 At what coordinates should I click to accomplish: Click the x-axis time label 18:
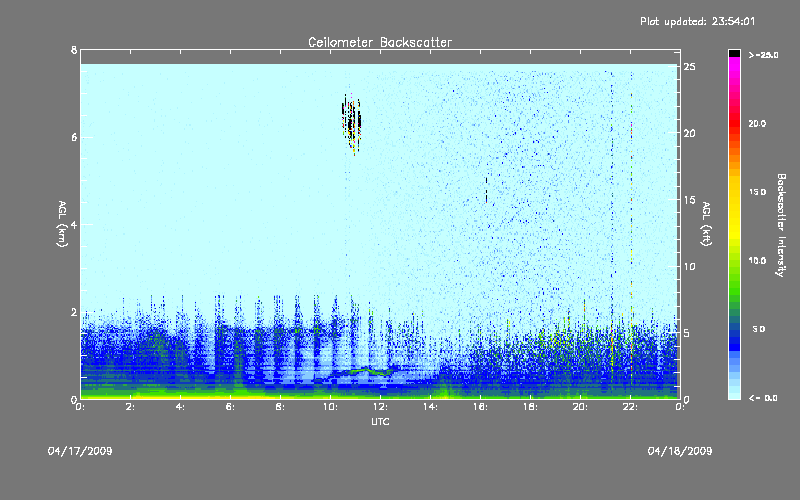pyautogui.click(x=531, y=407)
